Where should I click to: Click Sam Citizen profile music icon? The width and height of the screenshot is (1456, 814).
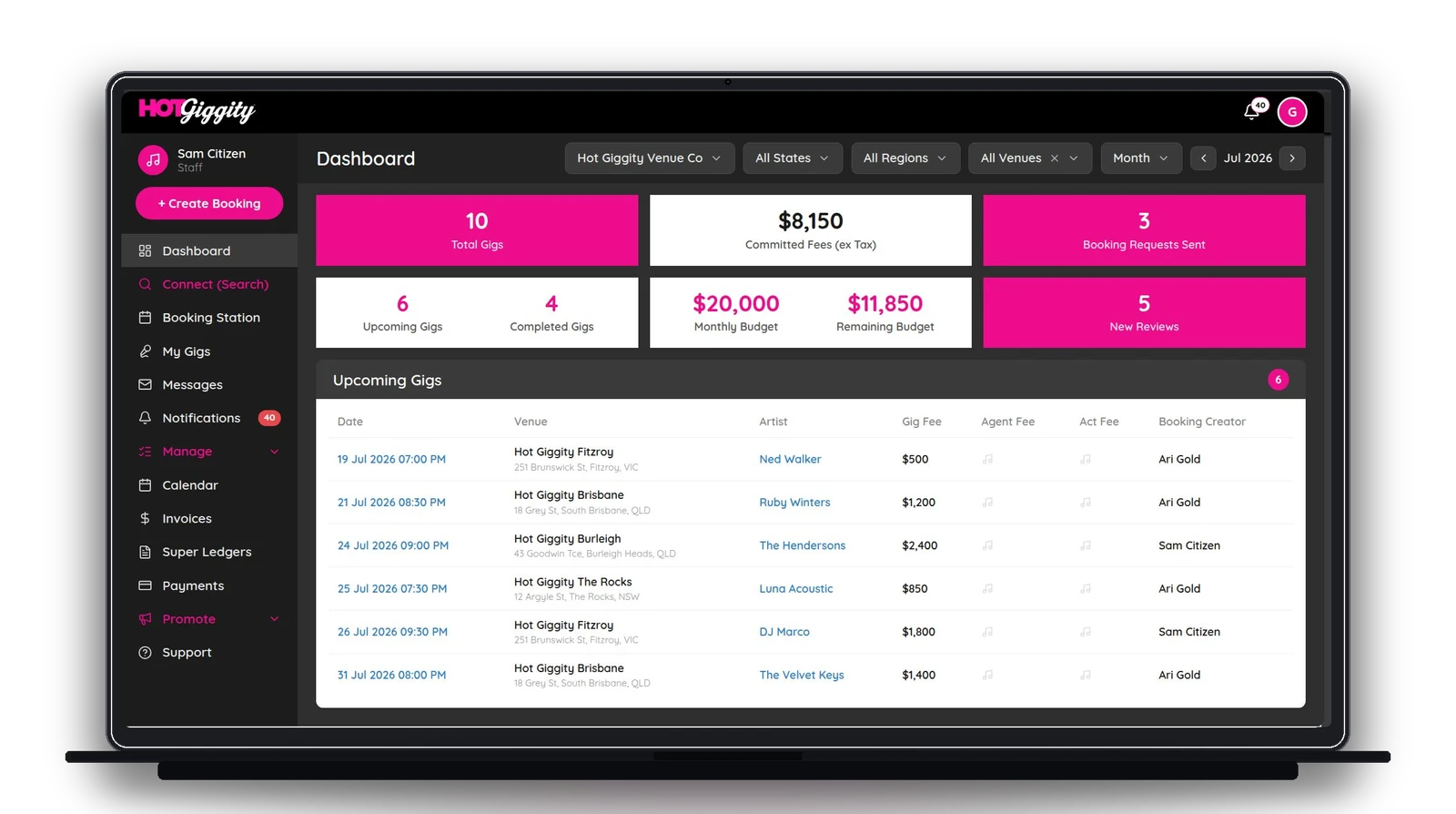click(153, 160)
